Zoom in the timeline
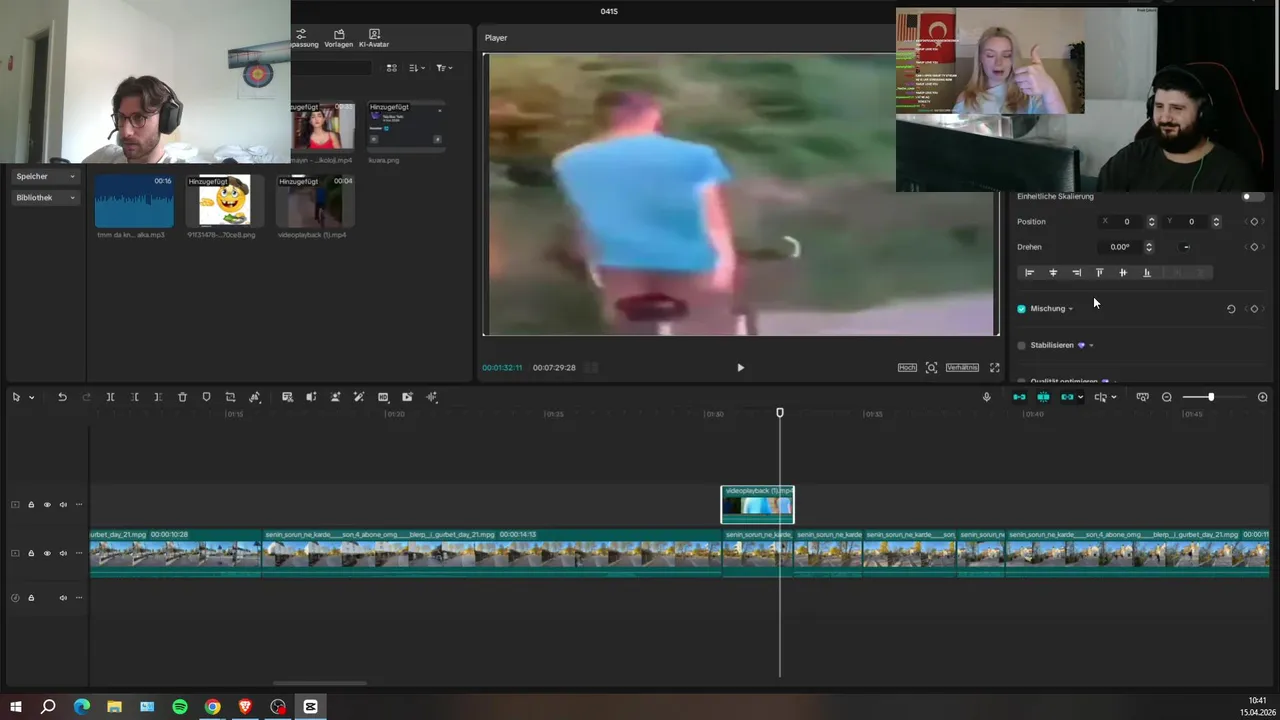This screenshot has height=720, width=1280. point(1262,397)
